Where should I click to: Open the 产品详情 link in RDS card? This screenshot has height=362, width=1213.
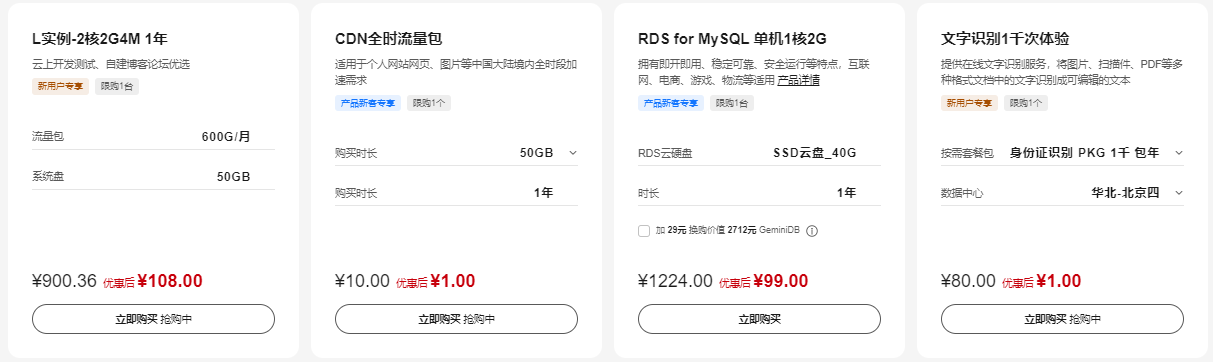coord(799,79)
